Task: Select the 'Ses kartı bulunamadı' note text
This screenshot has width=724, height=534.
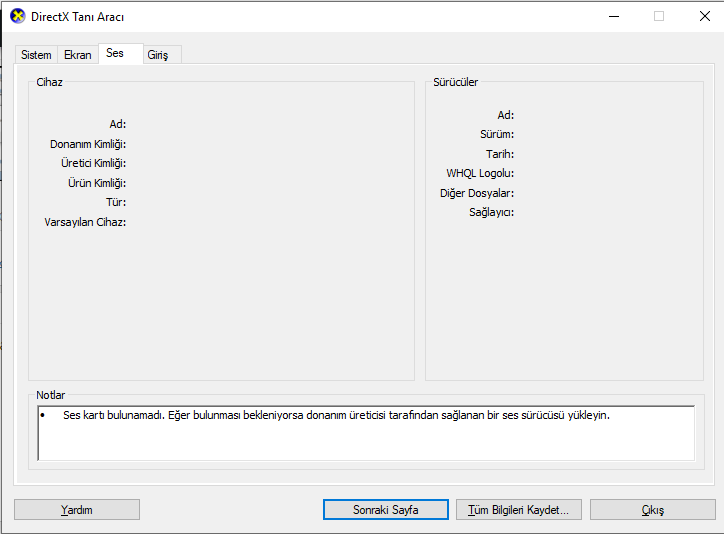Action: click(336, 415)
